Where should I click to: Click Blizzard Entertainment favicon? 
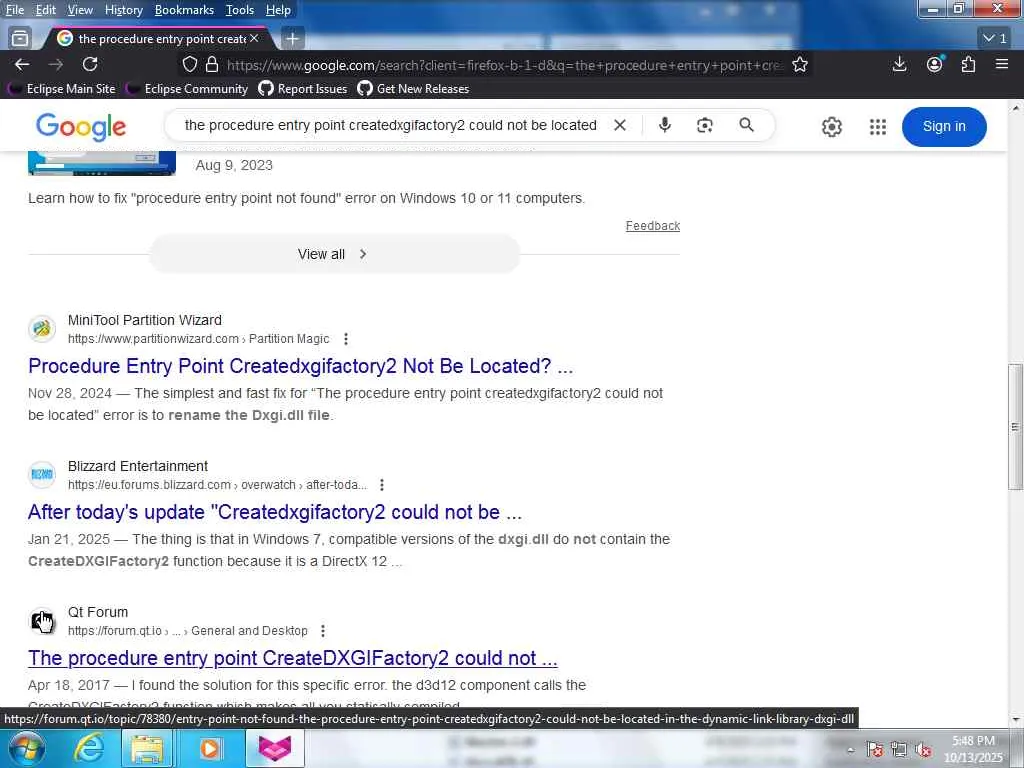42,475
